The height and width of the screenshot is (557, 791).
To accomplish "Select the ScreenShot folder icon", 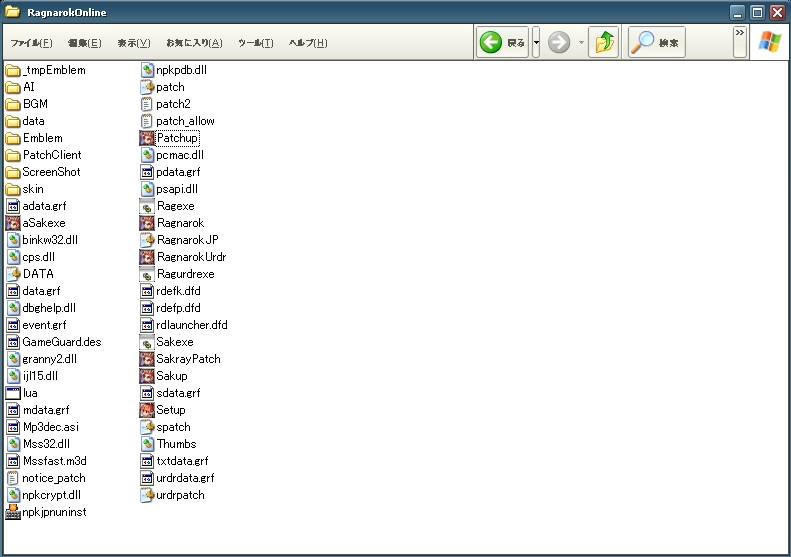I will 13,172.
